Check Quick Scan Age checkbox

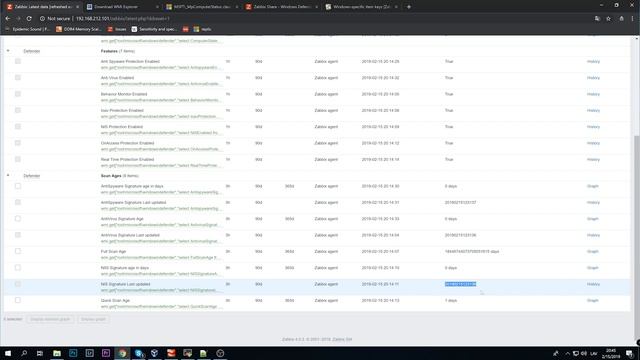tap(18, 300)
